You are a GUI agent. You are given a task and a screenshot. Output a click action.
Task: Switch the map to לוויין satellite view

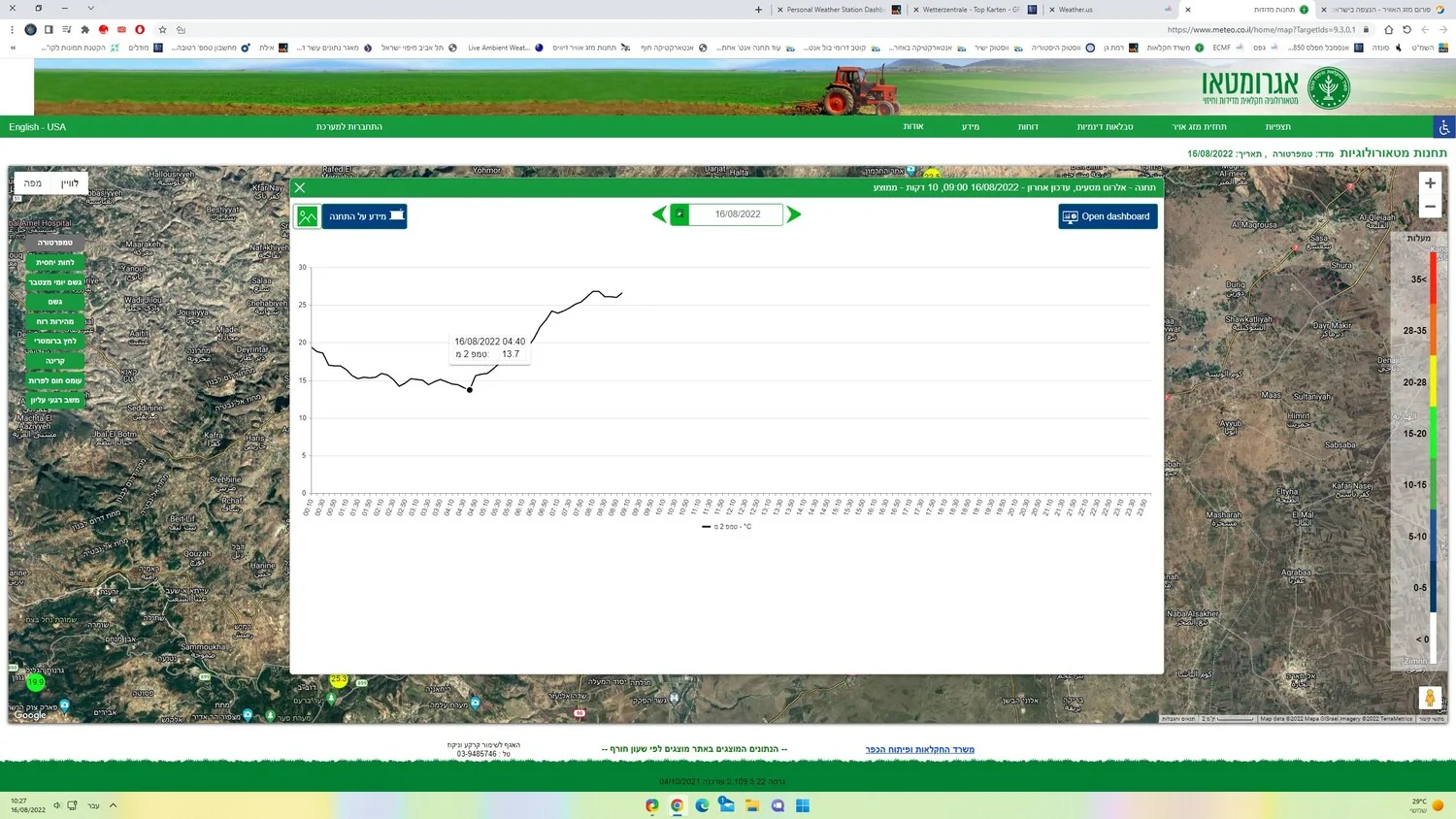click(70, 183)
